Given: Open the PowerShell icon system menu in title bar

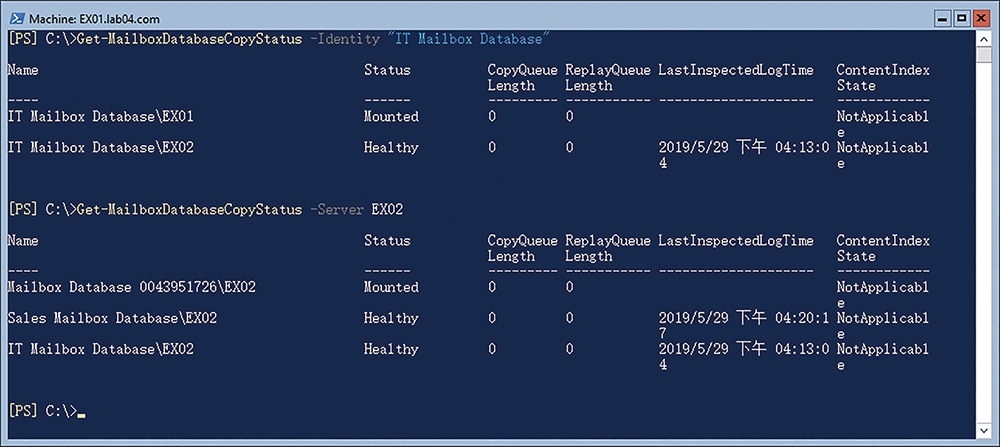Looking at the screenshot, I should point(17,18).
